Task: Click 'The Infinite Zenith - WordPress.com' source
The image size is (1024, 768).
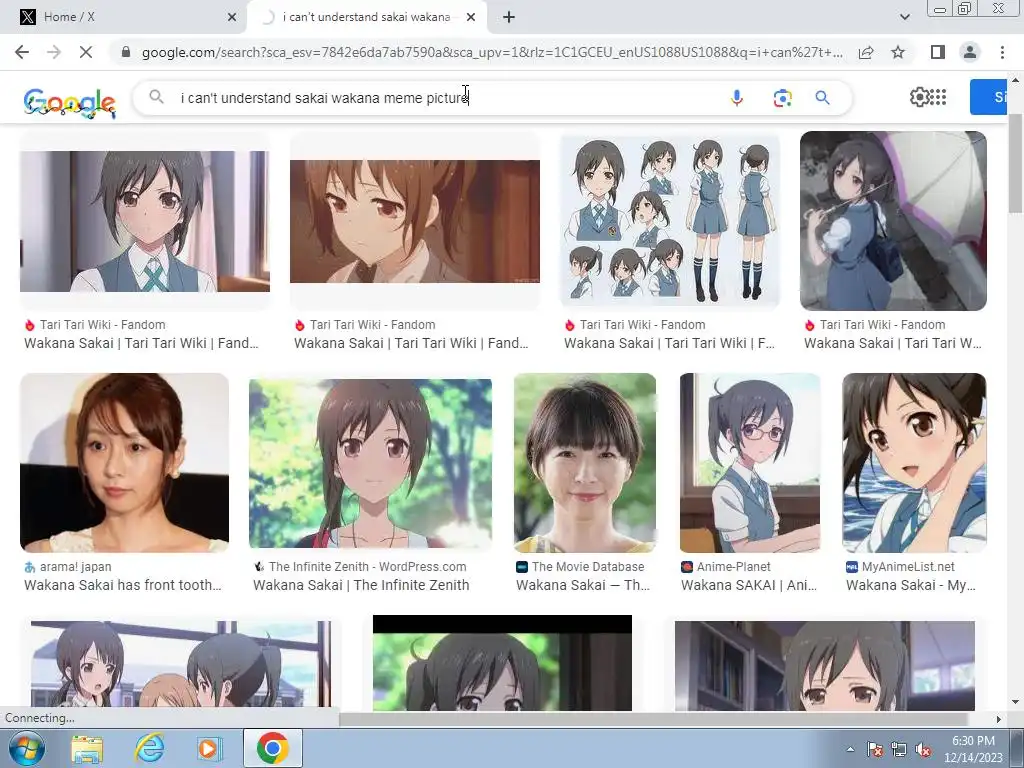Action: tap(368, 567)
